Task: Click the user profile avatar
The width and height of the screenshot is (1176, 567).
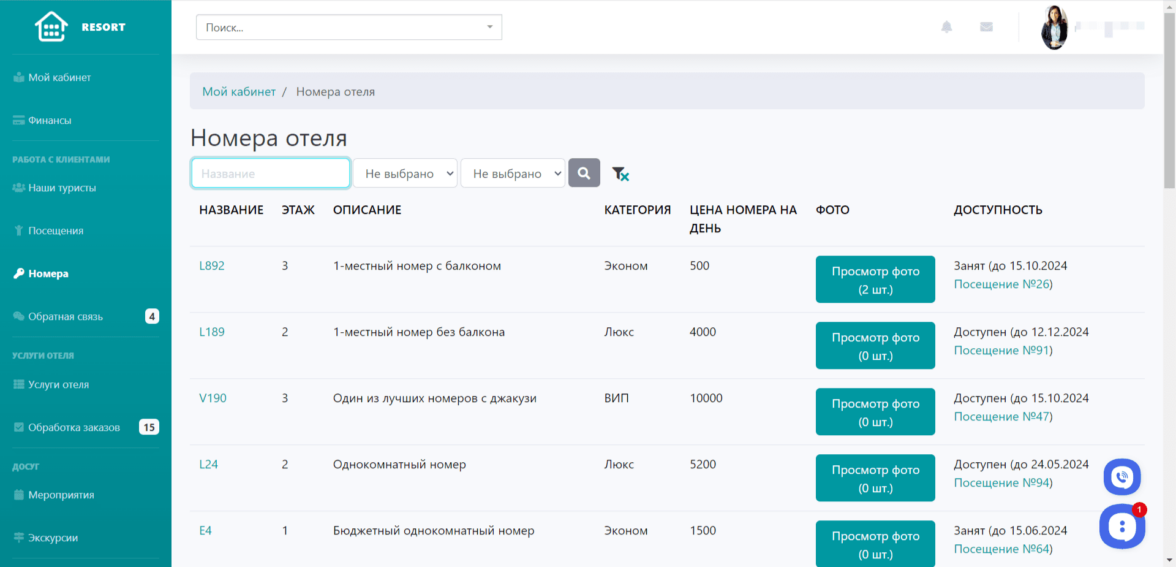Action: 1054,28
